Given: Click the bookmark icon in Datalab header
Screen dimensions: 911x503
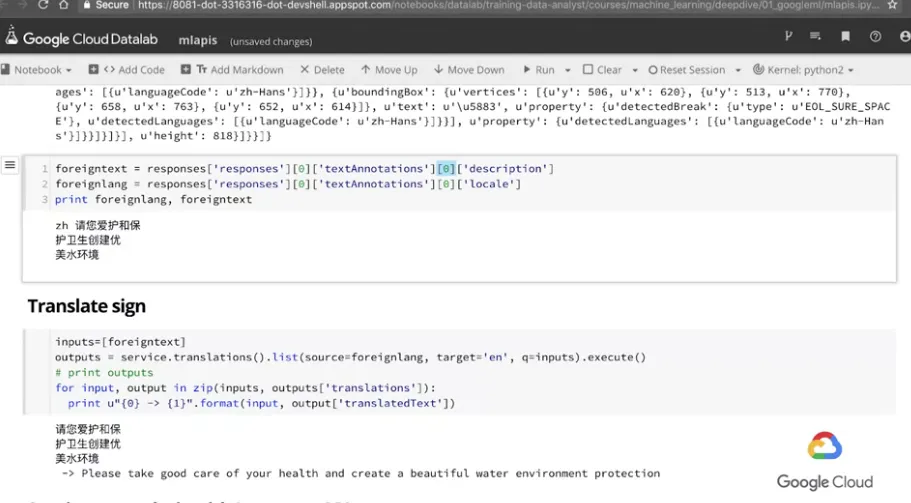Looking at the screenshot, I should click(x=845, y=36).
